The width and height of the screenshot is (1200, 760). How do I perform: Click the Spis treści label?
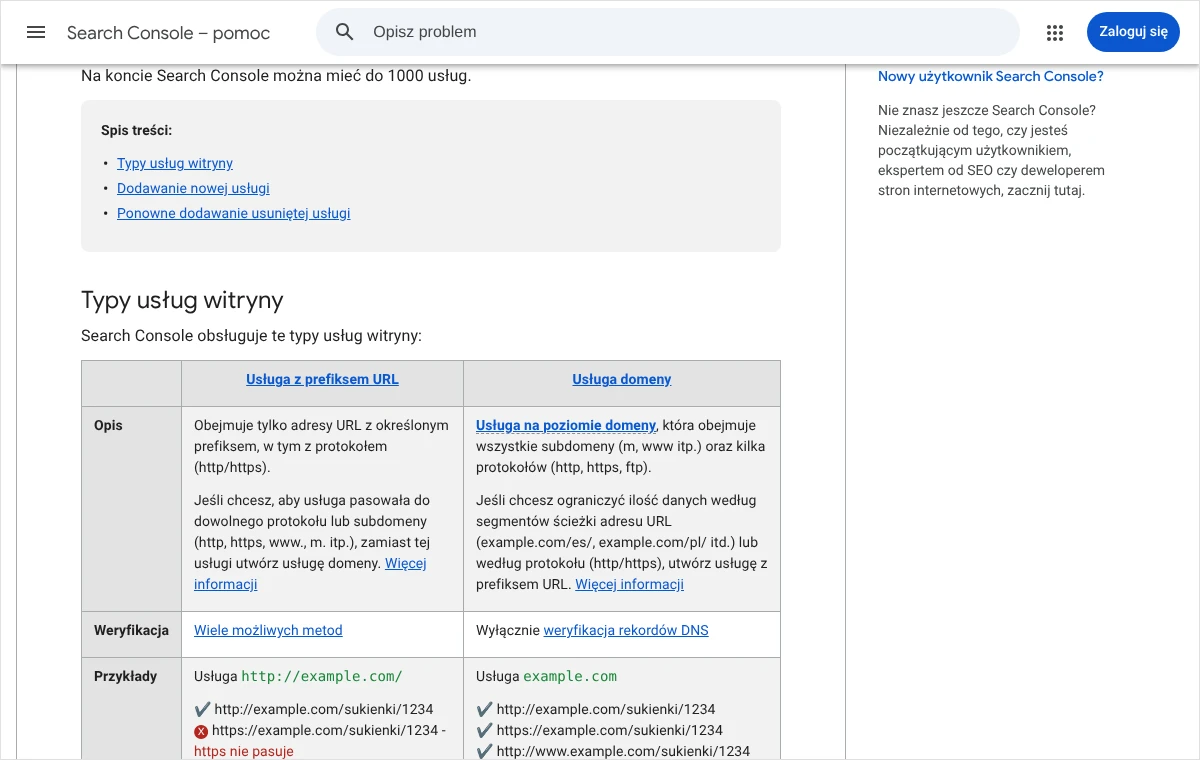(x=136, y=130)
